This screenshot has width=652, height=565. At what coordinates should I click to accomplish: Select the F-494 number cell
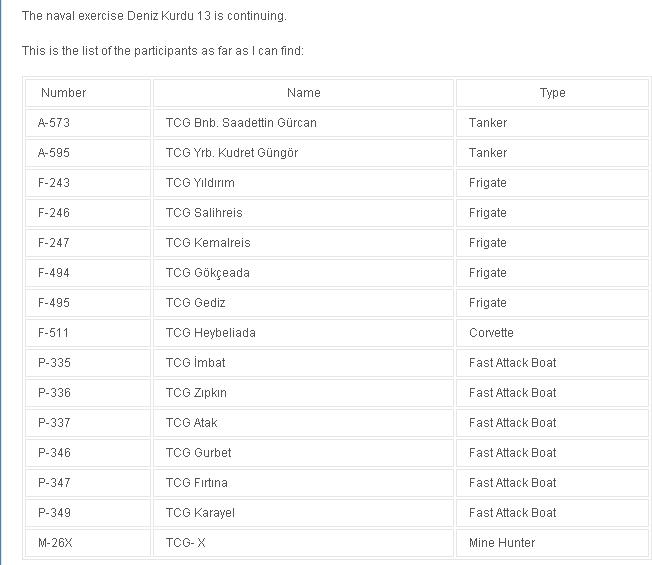[x=88, y=273]
